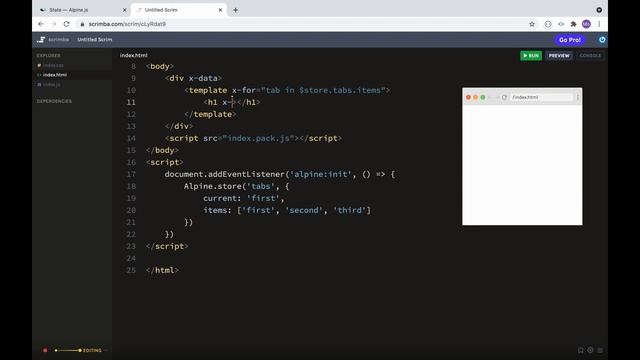Close the State — Alpine.js browser tab
Screen dimensions: 640x360
[x=124, y=10]
